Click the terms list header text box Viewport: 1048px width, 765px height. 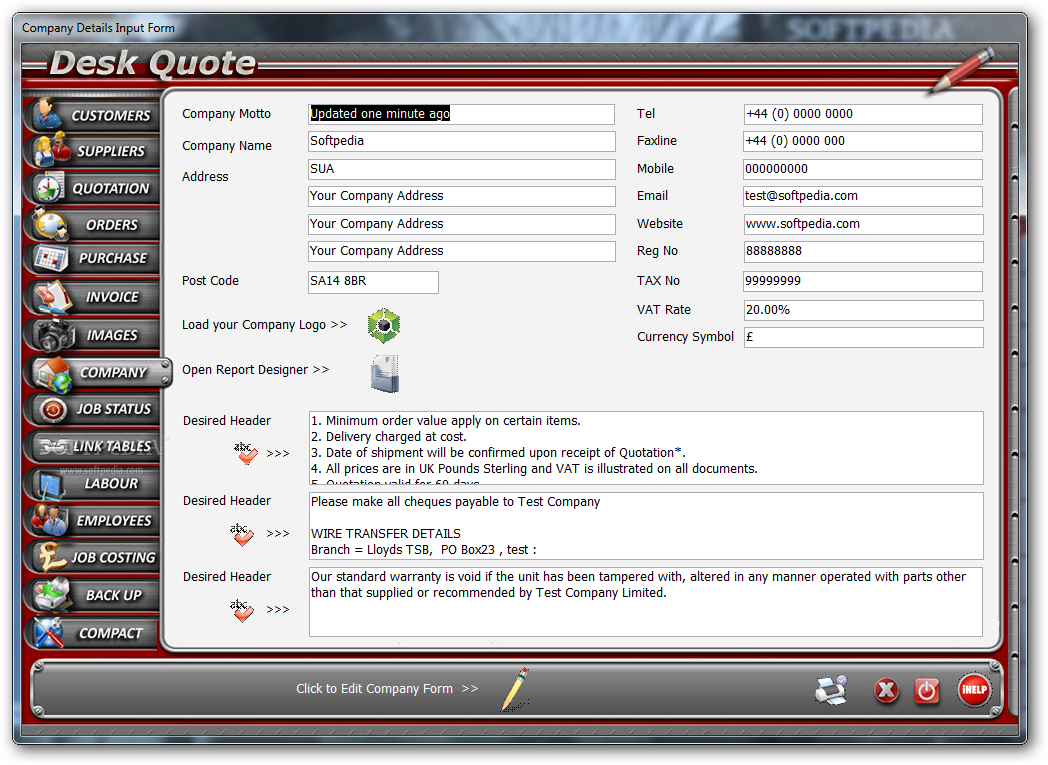pos(646,448)
